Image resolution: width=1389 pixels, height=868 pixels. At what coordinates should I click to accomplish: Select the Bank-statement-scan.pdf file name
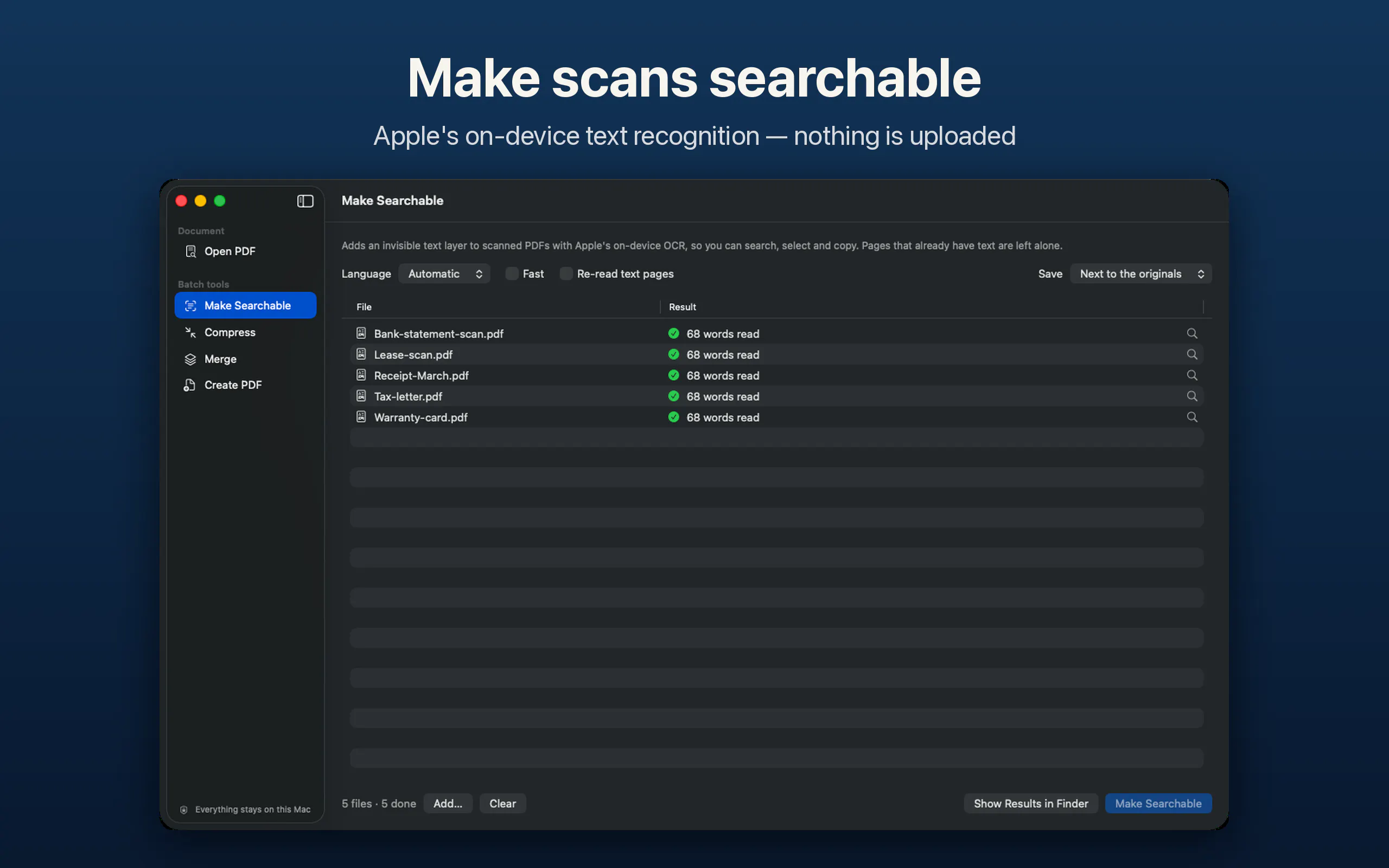tap(438, 334)
